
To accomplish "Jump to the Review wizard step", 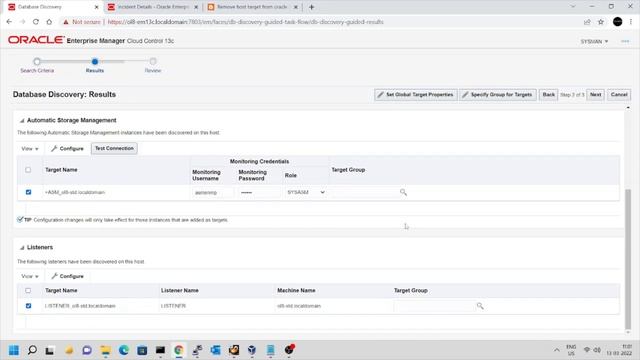I will click(153, 65).
